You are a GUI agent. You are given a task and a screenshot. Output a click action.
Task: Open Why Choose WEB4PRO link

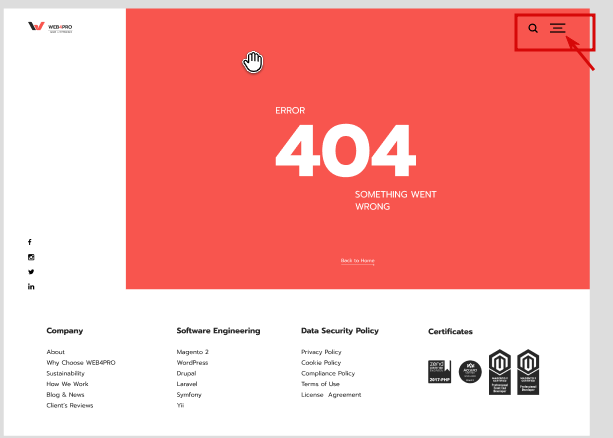[81, 363]
